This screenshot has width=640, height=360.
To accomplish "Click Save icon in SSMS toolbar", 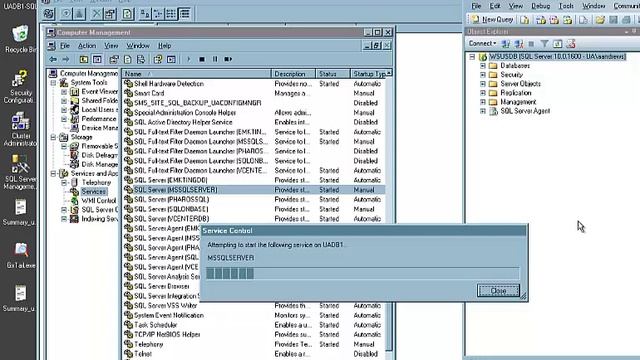I will 613,20.
